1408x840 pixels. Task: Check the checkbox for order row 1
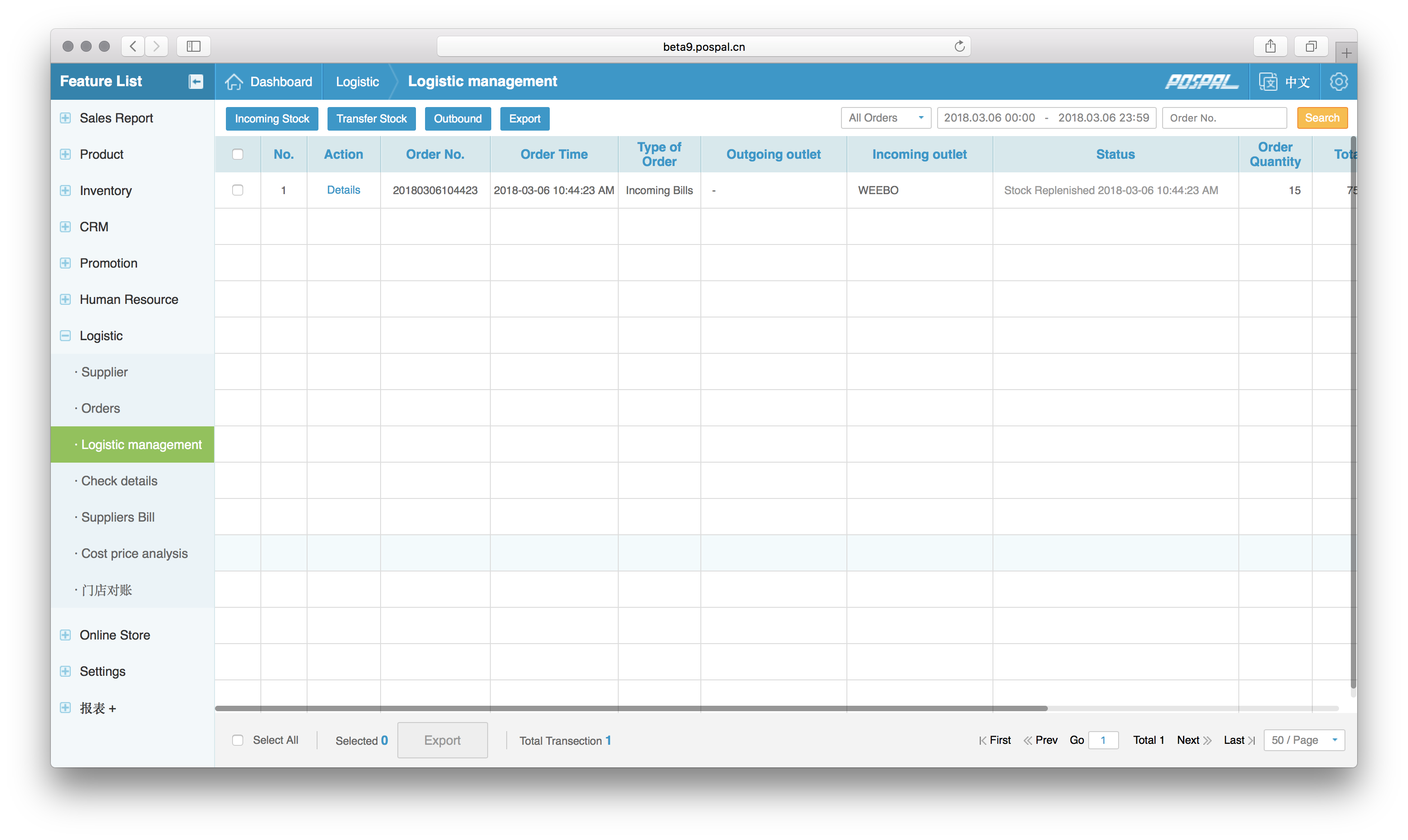238,190
